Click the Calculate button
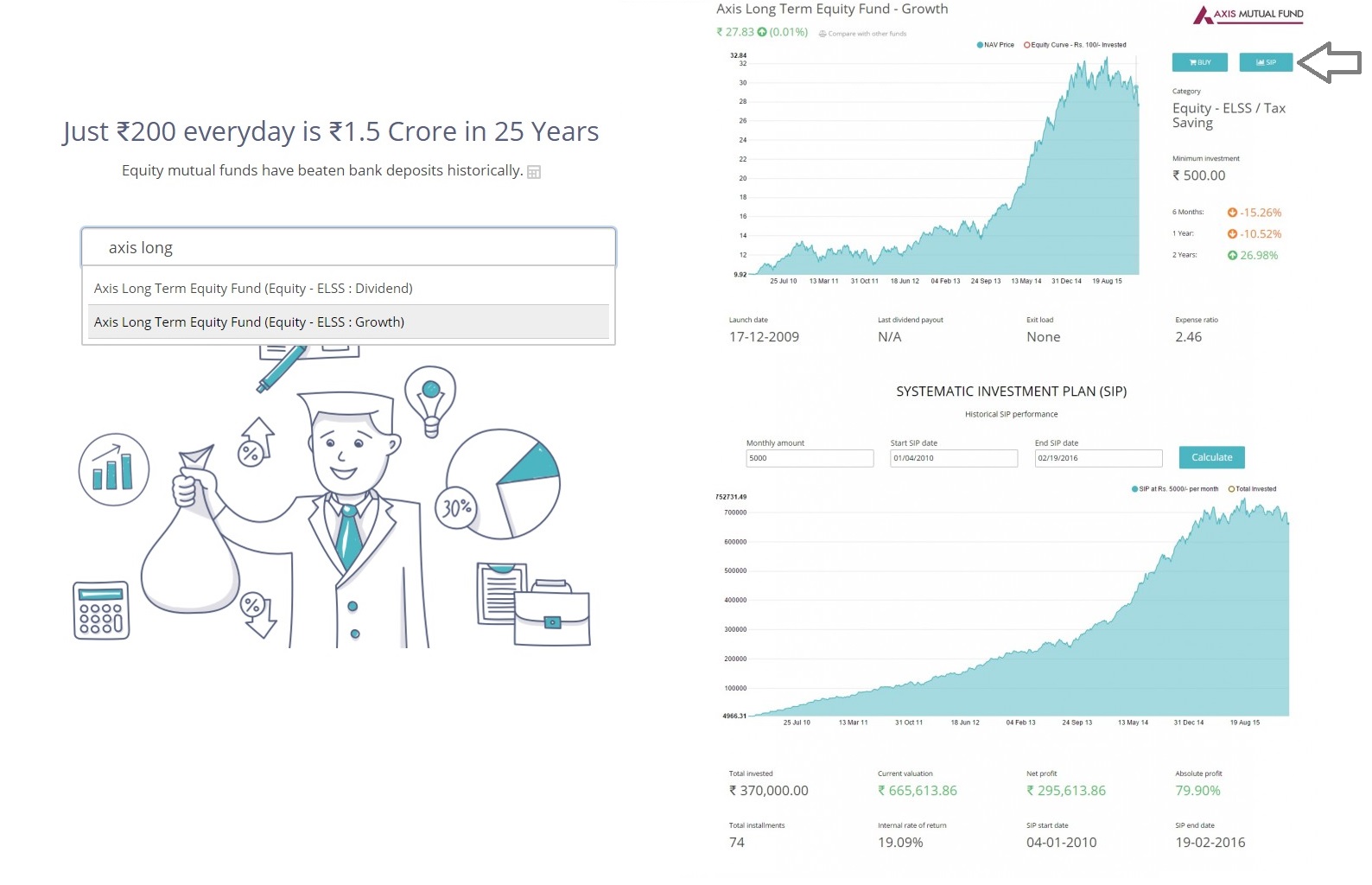 (1211, 457)
